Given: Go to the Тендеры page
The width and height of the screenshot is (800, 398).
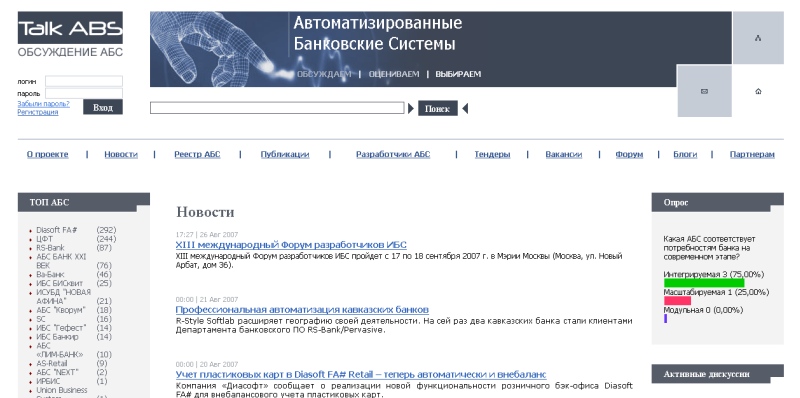Looking at the screenshot, I should tap(492, 155).
